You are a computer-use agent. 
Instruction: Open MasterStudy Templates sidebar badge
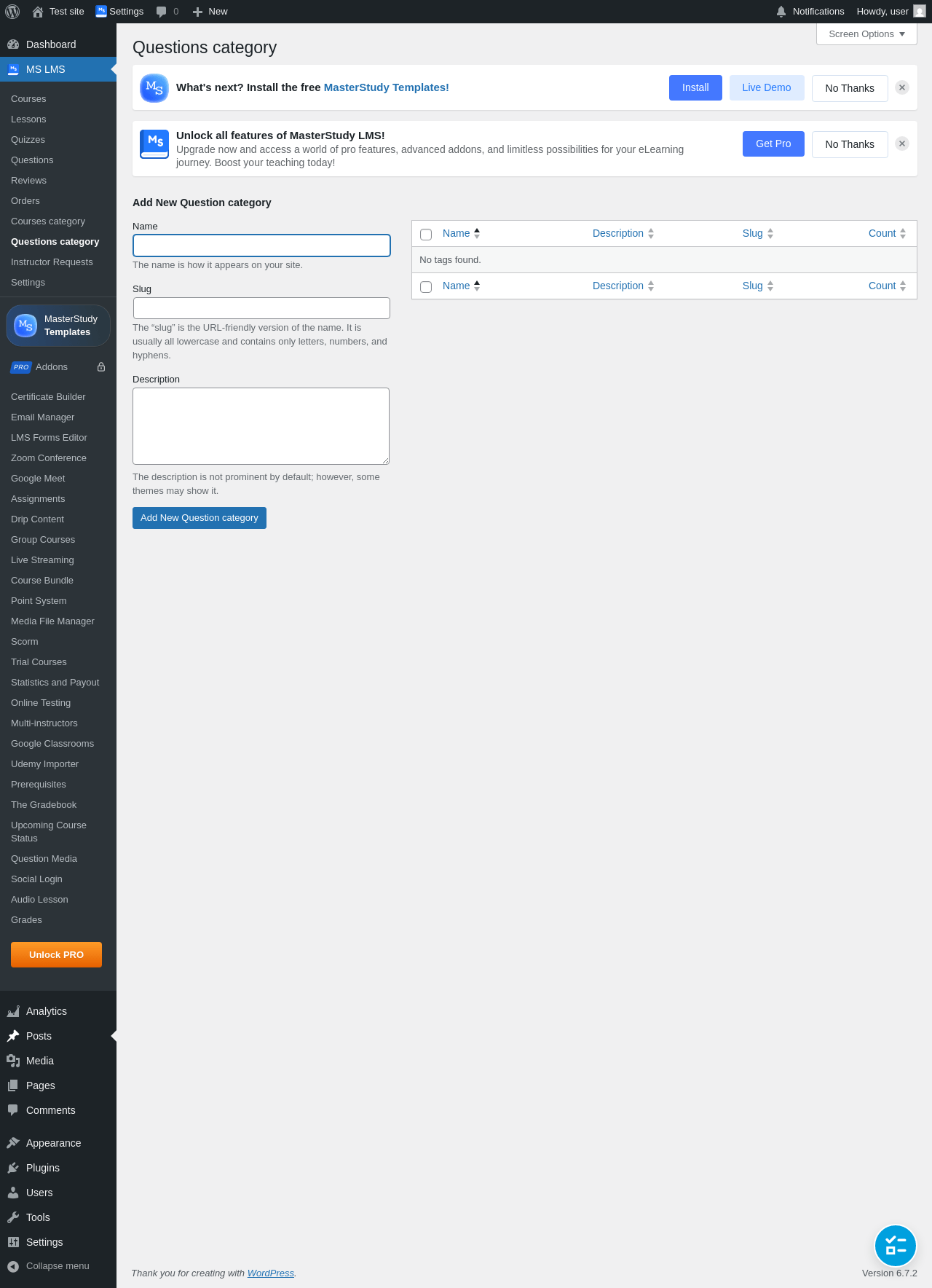click(58, 325)
